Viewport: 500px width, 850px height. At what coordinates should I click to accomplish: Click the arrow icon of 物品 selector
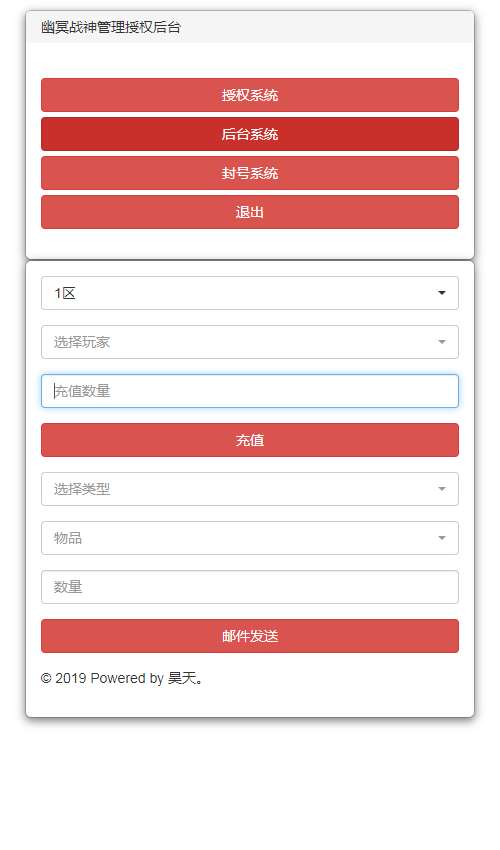pyautogui.click(x=441, y=538)
